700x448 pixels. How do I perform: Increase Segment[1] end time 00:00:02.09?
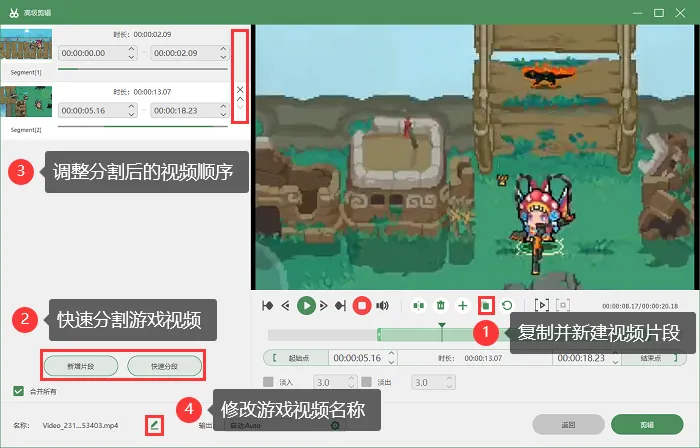(x=223, y=49)
